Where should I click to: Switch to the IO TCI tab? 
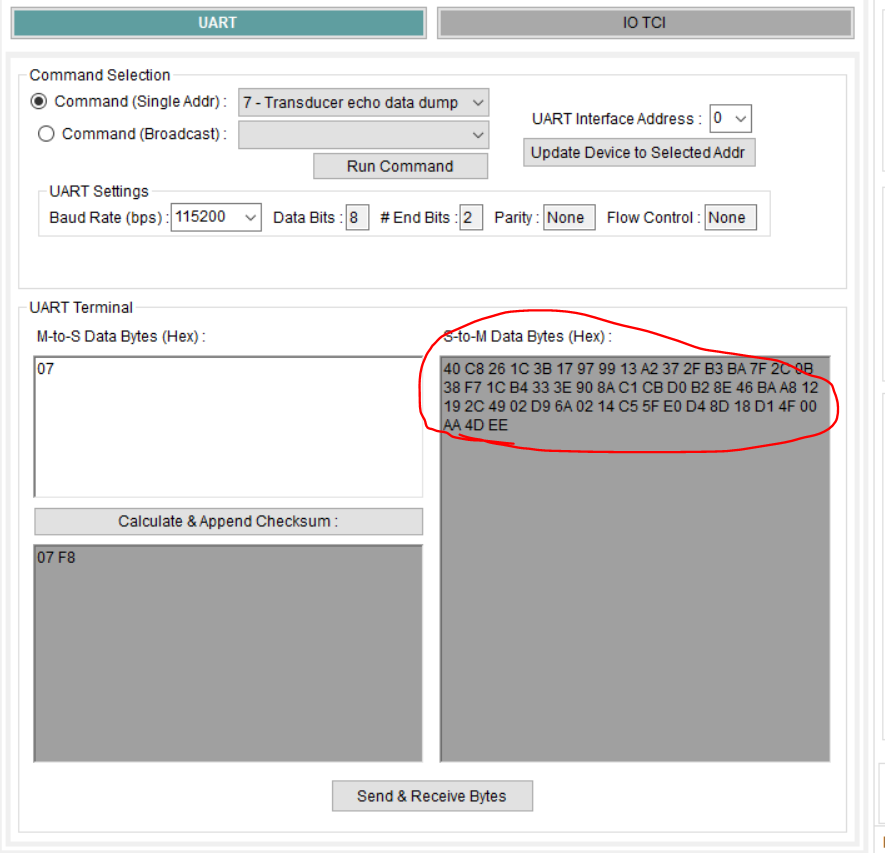(645, 23)
